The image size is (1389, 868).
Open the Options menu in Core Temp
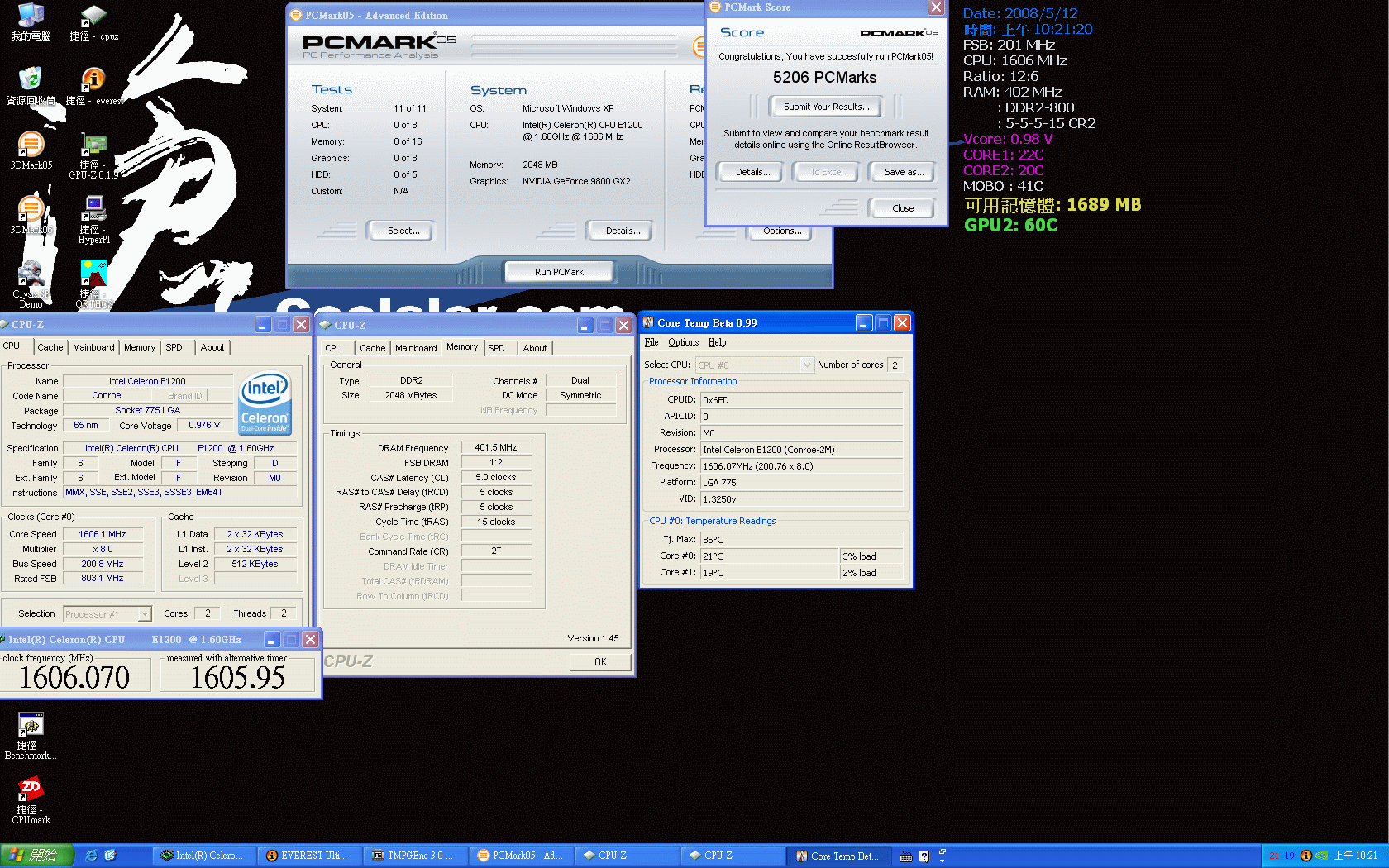click(x=683, y=342)
